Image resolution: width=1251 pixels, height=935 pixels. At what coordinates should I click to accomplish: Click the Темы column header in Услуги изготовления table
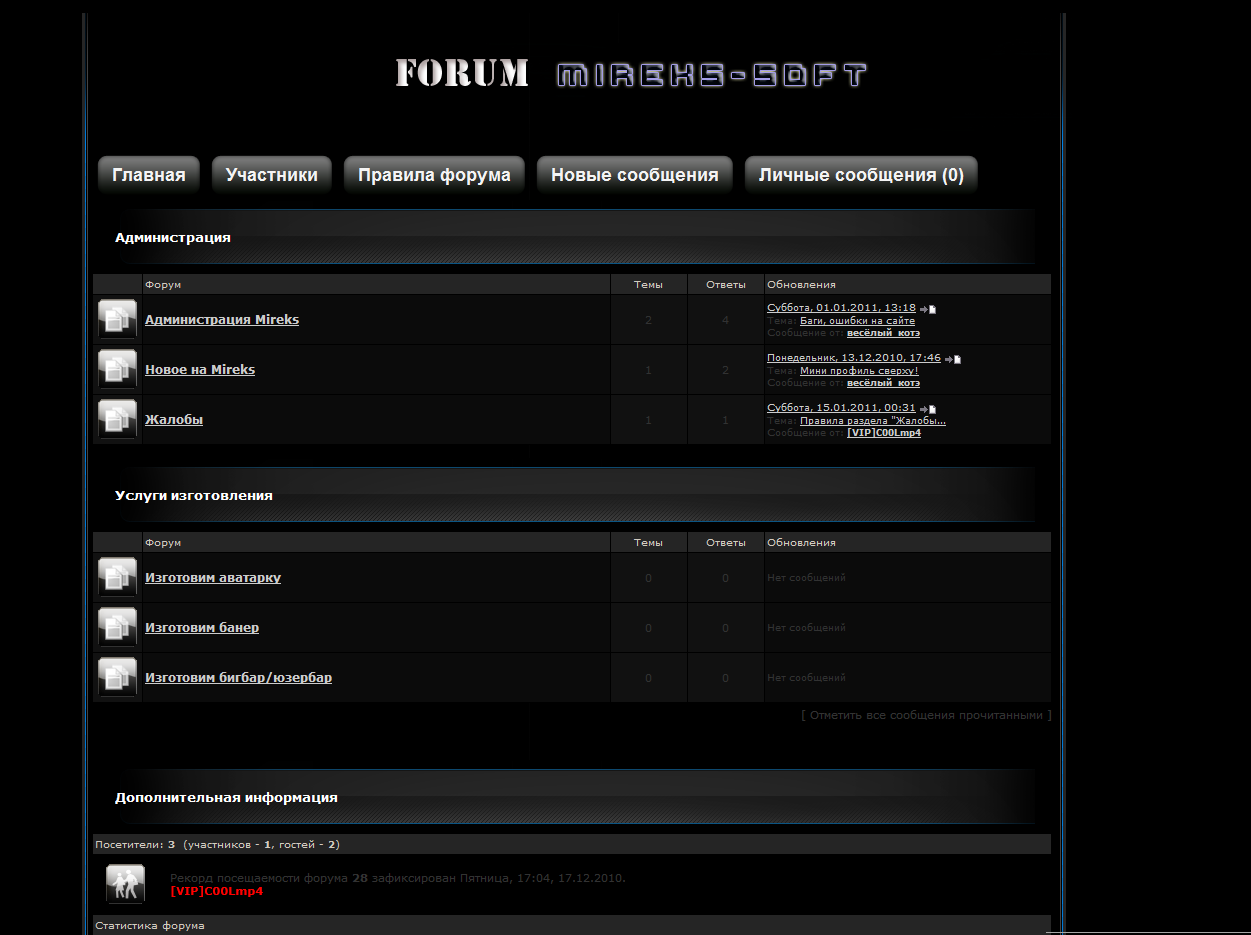[x=648, y=543]
